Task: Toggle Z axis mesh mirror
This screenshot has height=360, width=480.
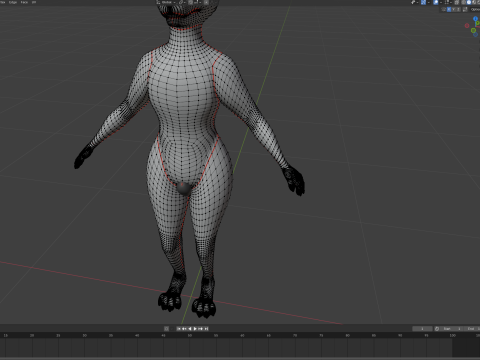Action: [458, 9]
